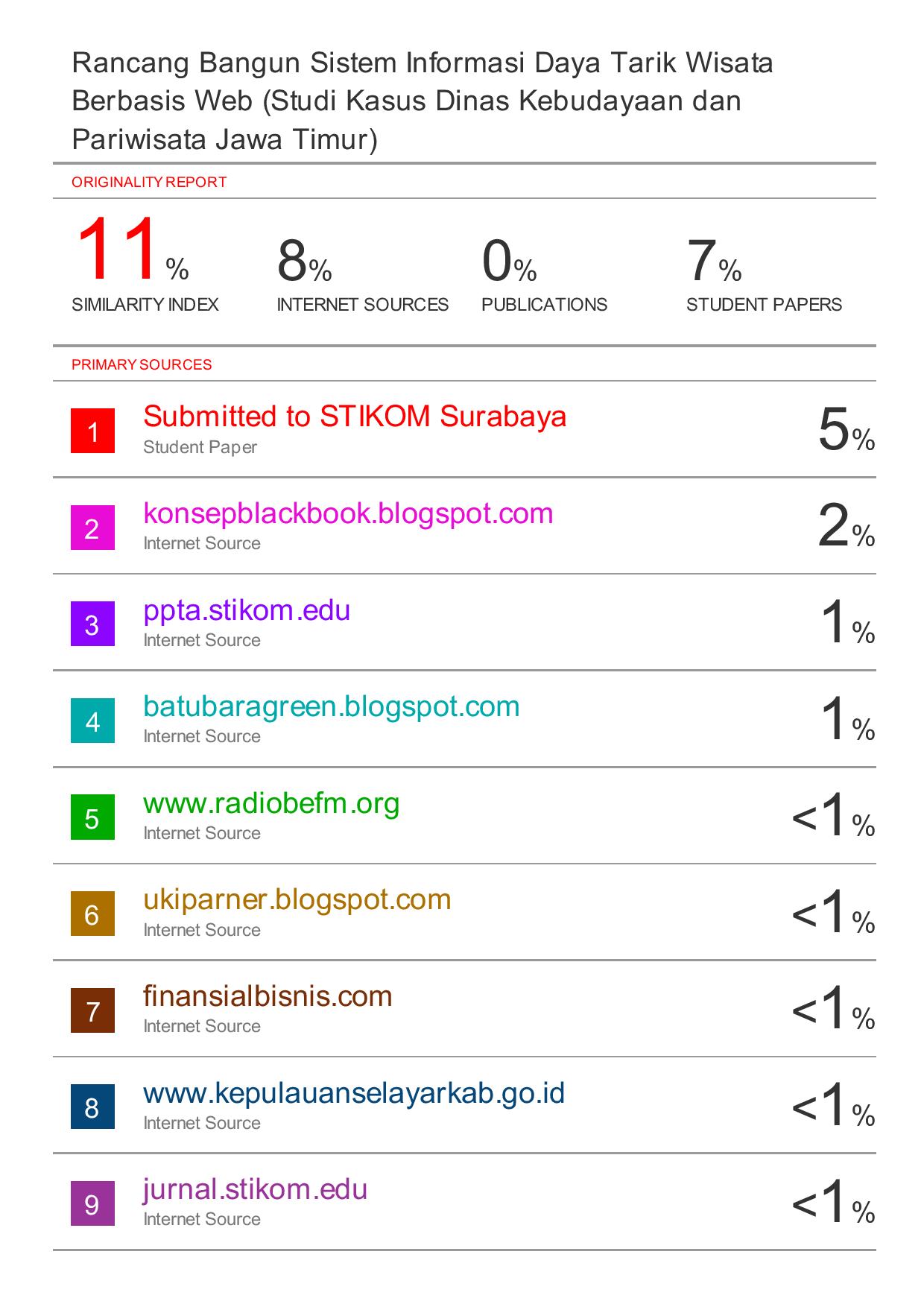Click the 5% match for source one
Viewport: 924px width, 1307px height.
pyautogui.click(x=846, y=431)
